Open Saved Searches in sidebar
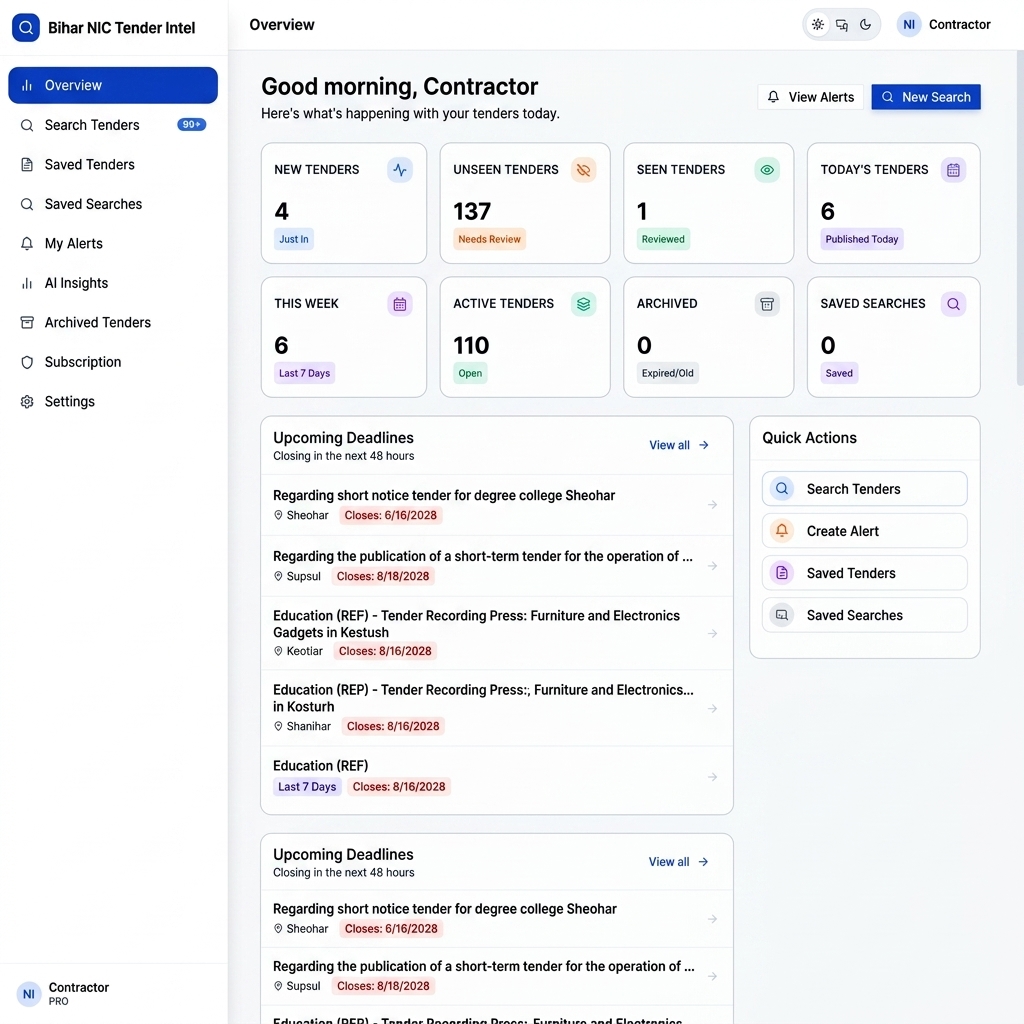Screen dimensions: 1024x1024 (x=113, y=204)
